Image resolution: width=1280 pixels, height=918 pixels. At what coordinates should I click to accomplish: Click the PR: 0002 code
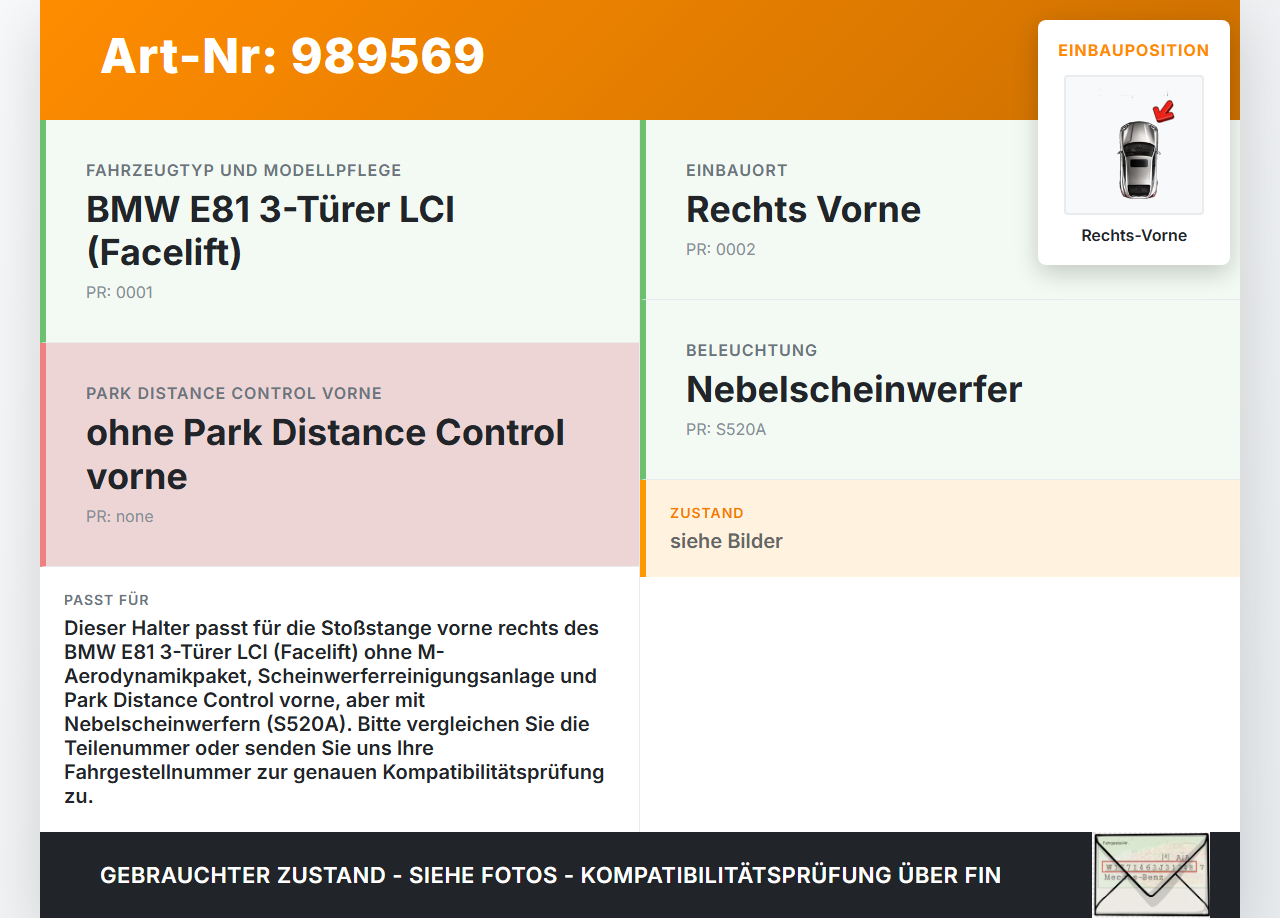tap(721, 250)
